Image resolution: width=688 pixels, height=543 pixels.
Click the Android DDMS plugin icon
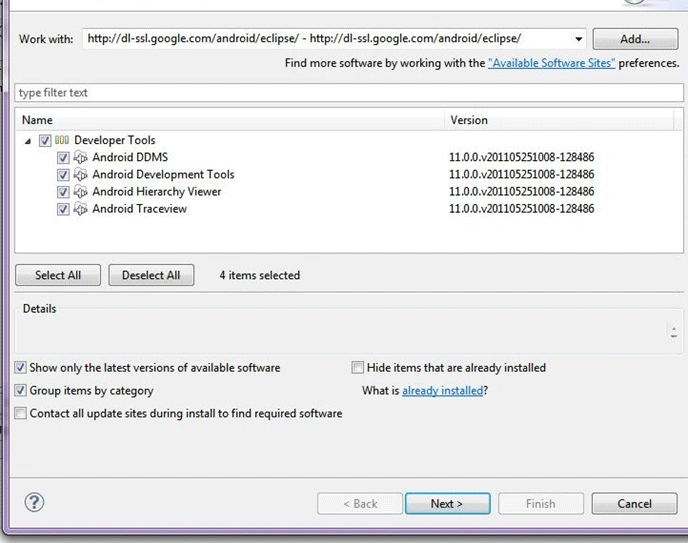click(80, 157)
